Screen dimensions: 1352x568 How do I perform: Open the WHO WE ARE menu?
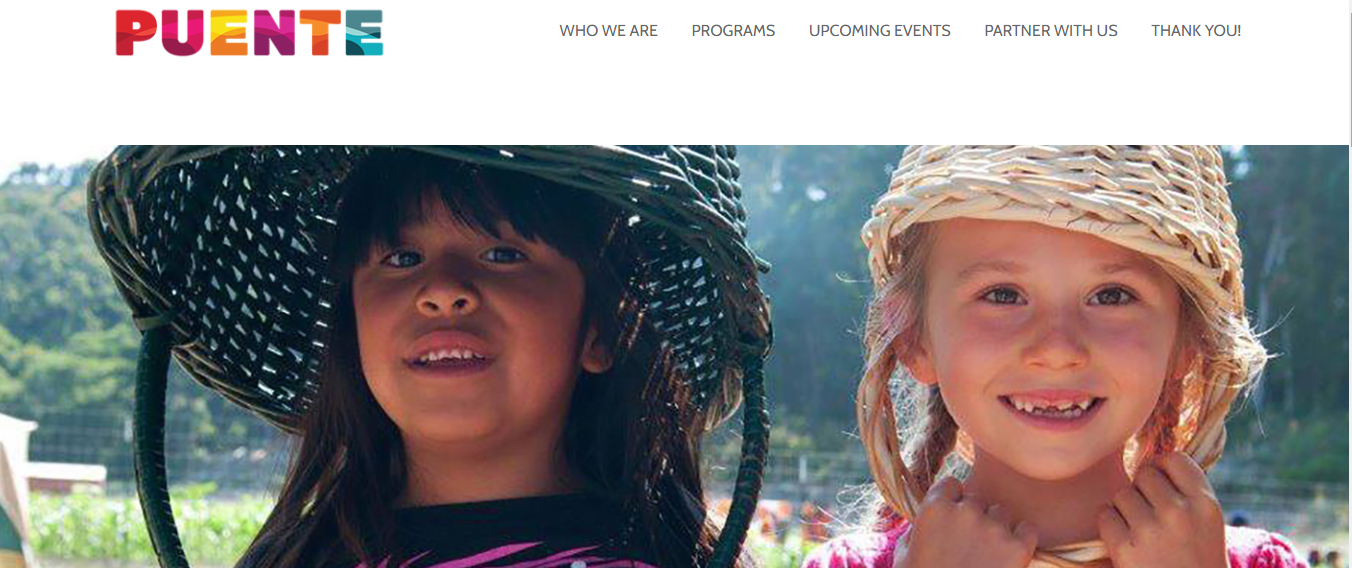[608, 31]
